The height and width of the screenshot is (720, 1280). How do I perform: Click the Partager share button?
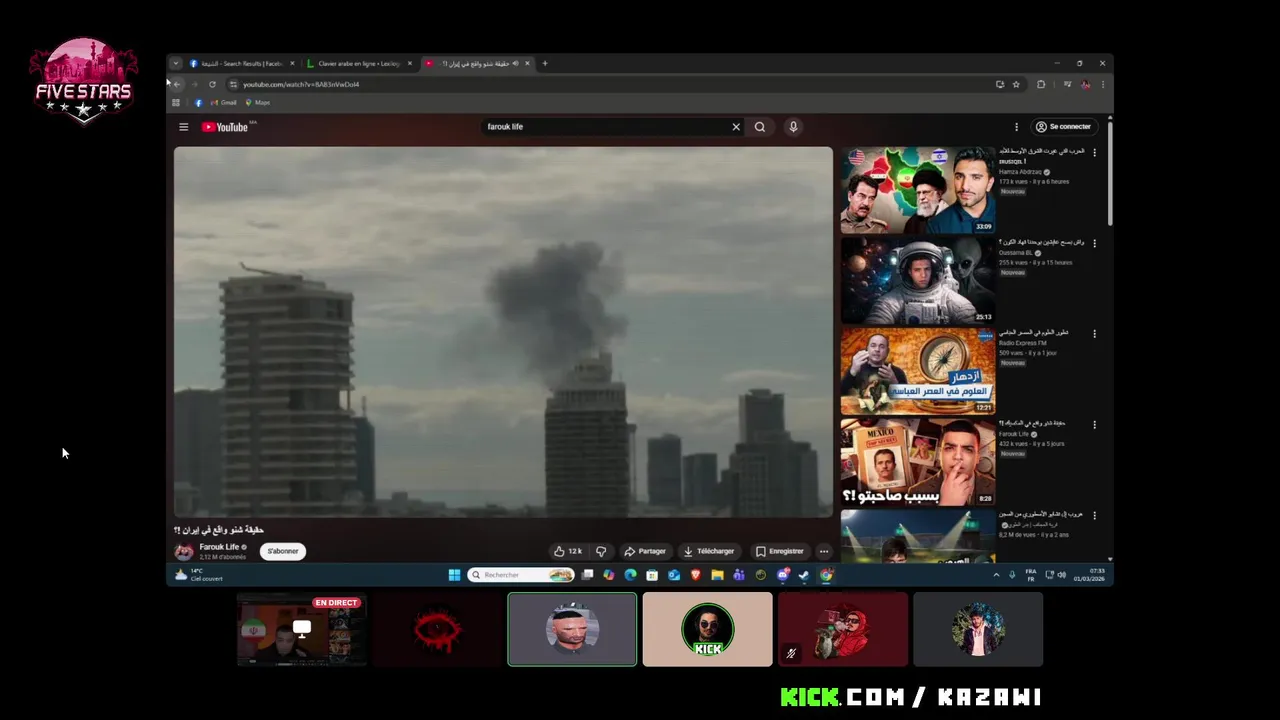pyautogui.click(x=645, y=551)
